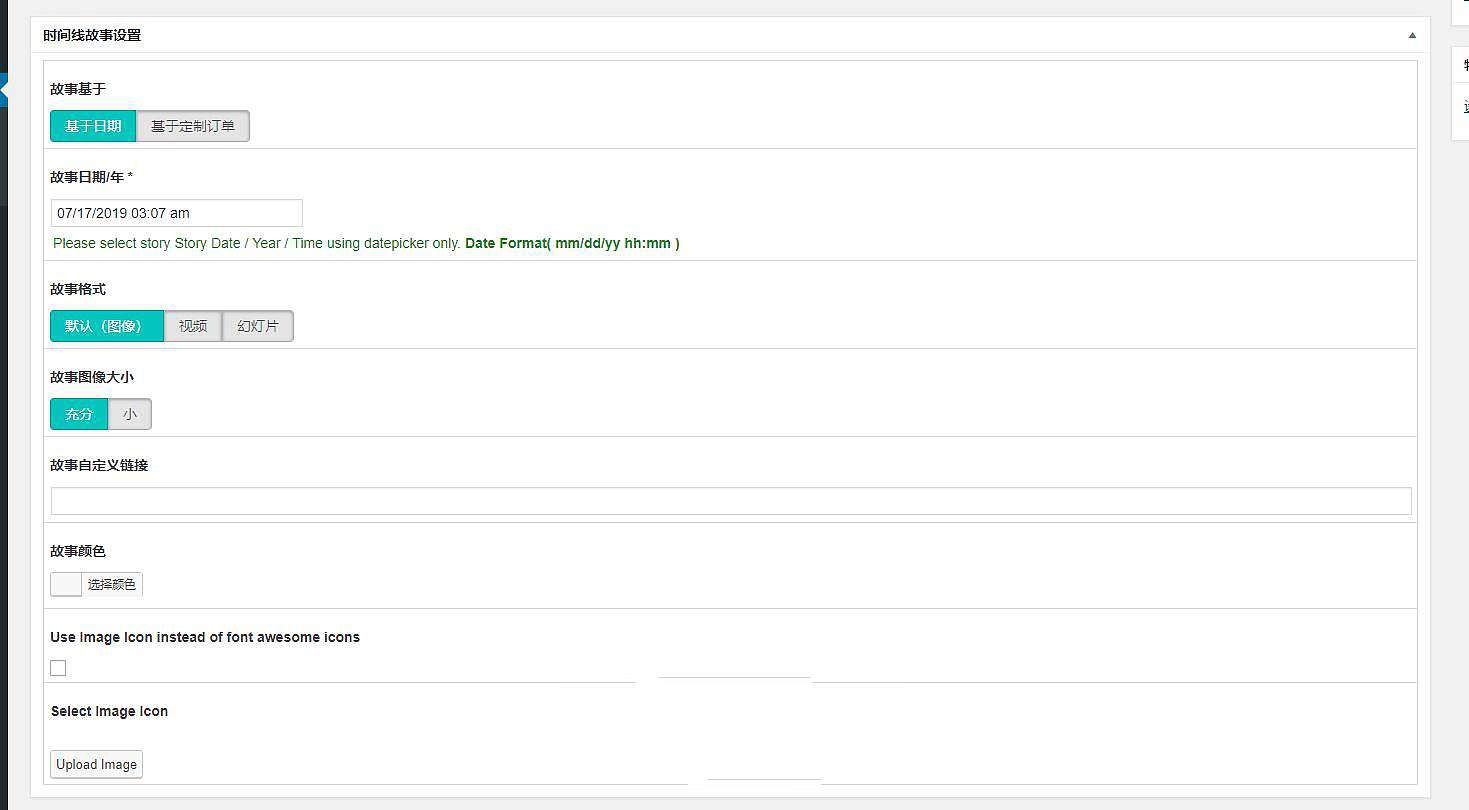Choose the 默认（图像）story format
The image size is (1469, 810).
(x=106, y=326)
